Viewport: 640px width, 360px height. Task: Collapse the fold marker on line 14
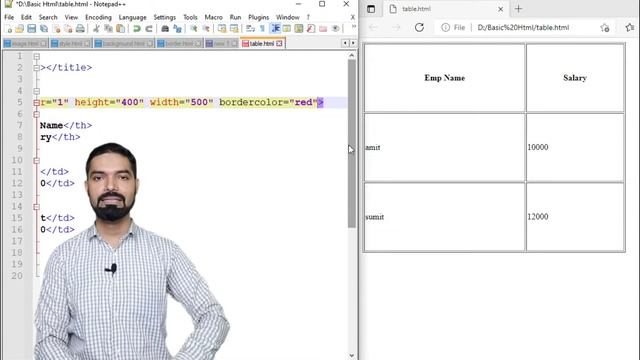37,207
